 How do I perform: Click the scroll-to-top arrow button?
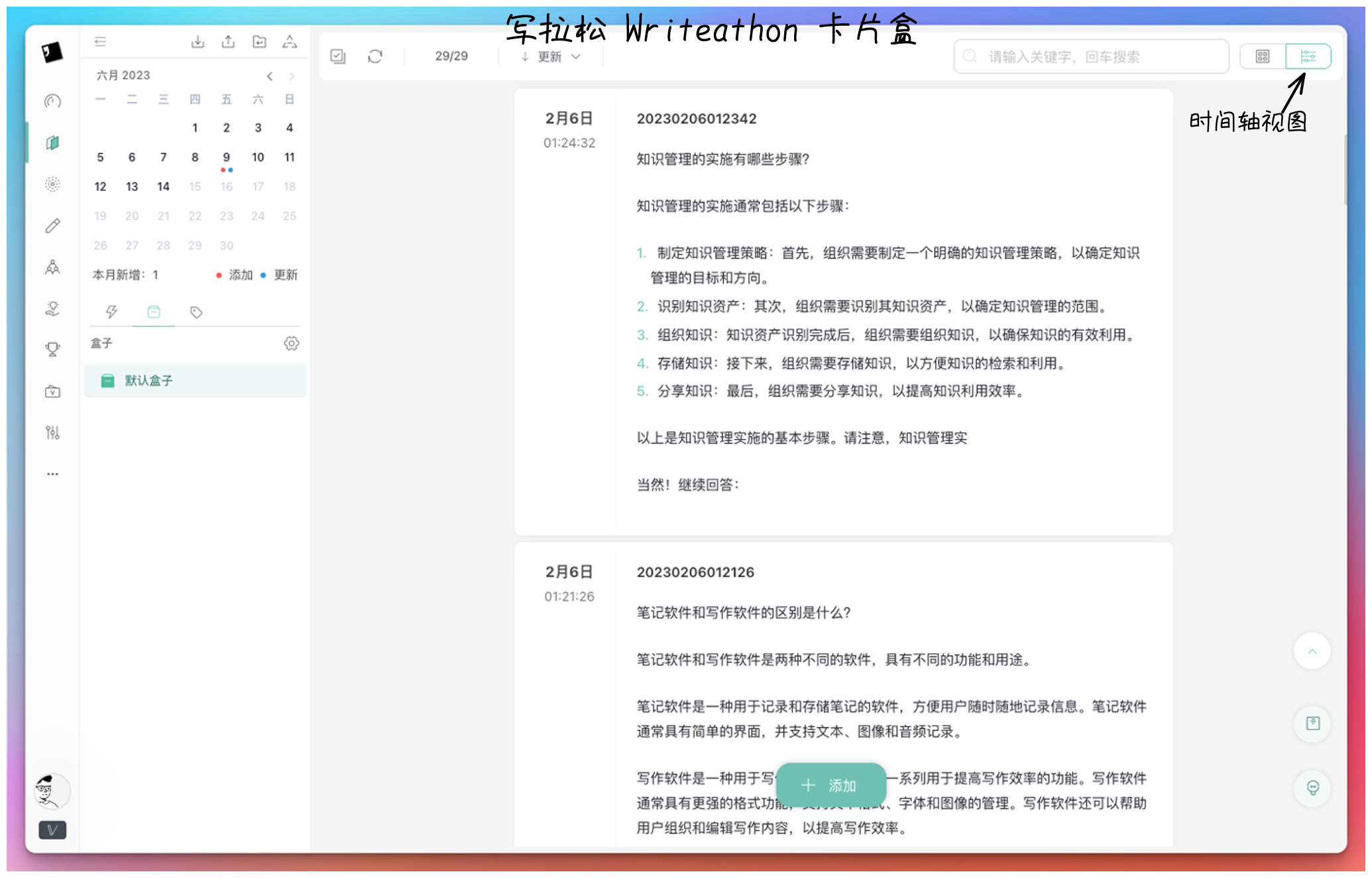click(1312, 652)
